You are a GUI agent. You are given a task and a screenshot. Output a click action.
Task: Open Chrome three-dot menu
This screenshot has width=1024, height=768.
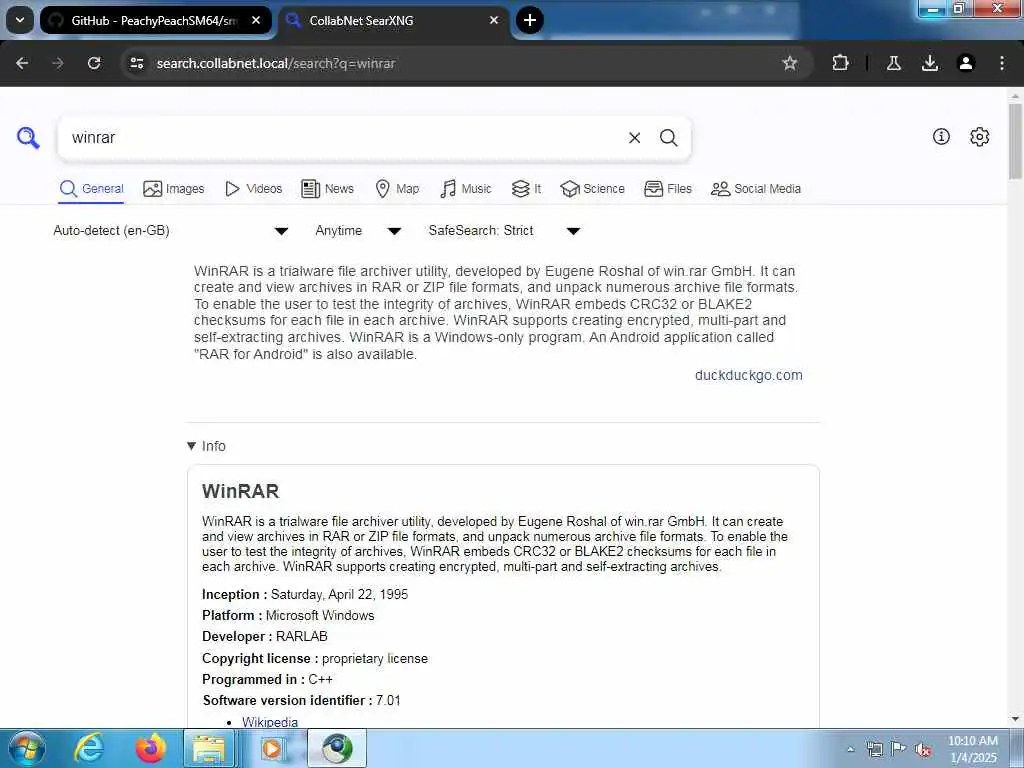pyautogui.click(x=1002, y=63)
